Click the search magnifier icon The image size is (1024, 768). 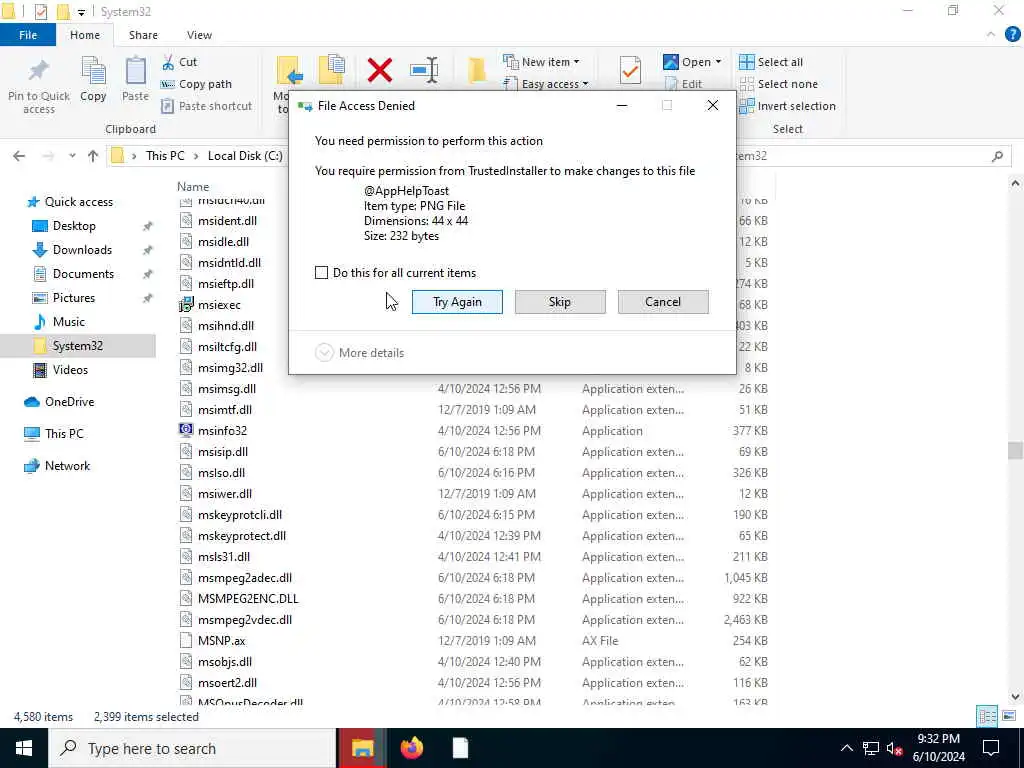tap(997, 156)
